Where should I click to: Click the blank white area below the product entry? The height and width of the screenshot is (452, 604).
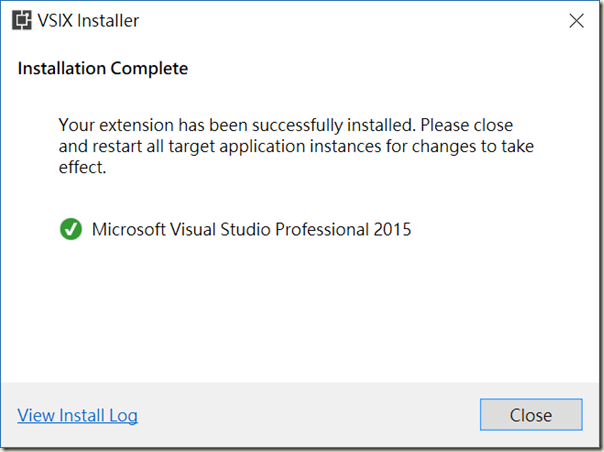pyautogui.click(x=300, y=310)
